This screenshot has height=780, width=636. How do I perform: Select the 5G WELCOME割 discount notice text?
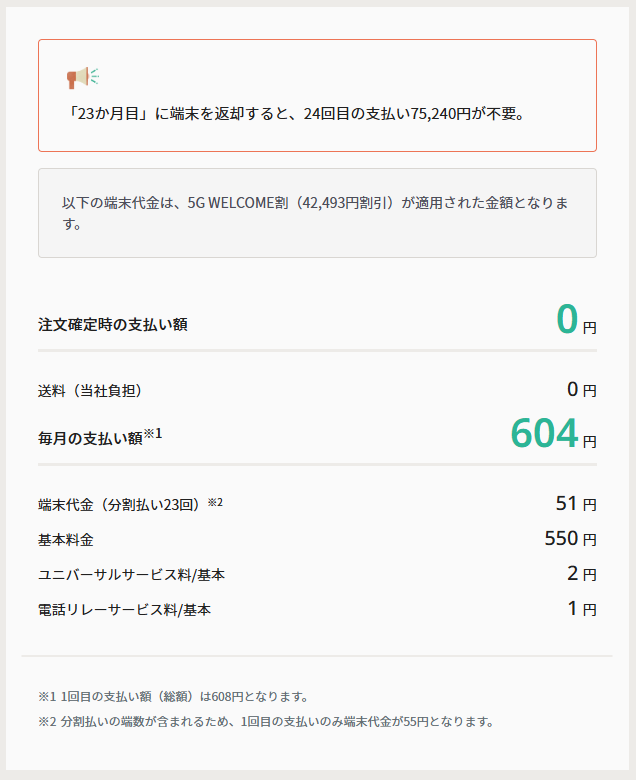coord(316,214)
